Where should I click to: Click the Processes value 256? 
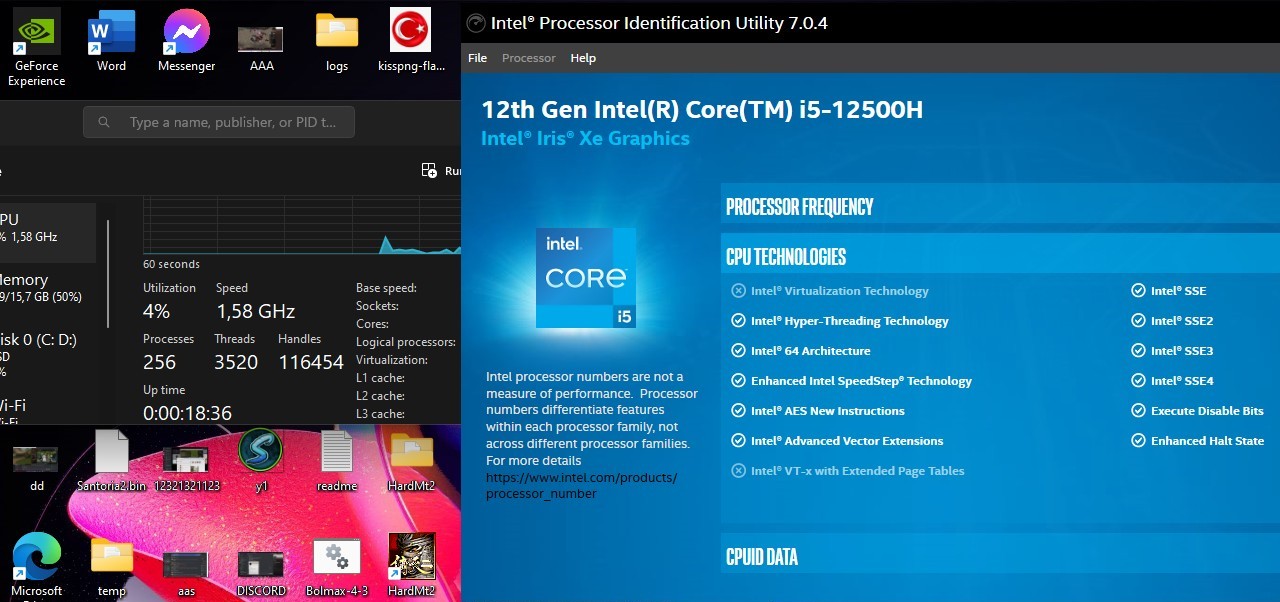click(159, 362)
